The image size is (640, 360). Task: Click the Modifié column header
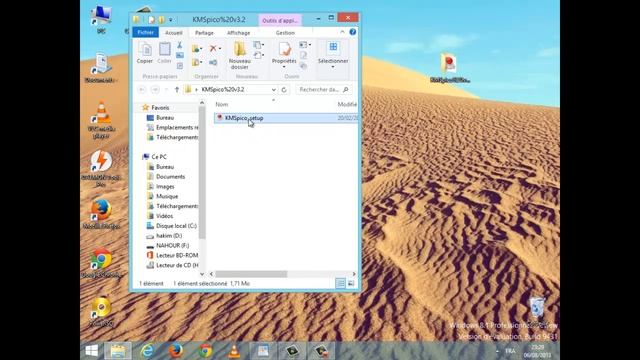[347, 104]
